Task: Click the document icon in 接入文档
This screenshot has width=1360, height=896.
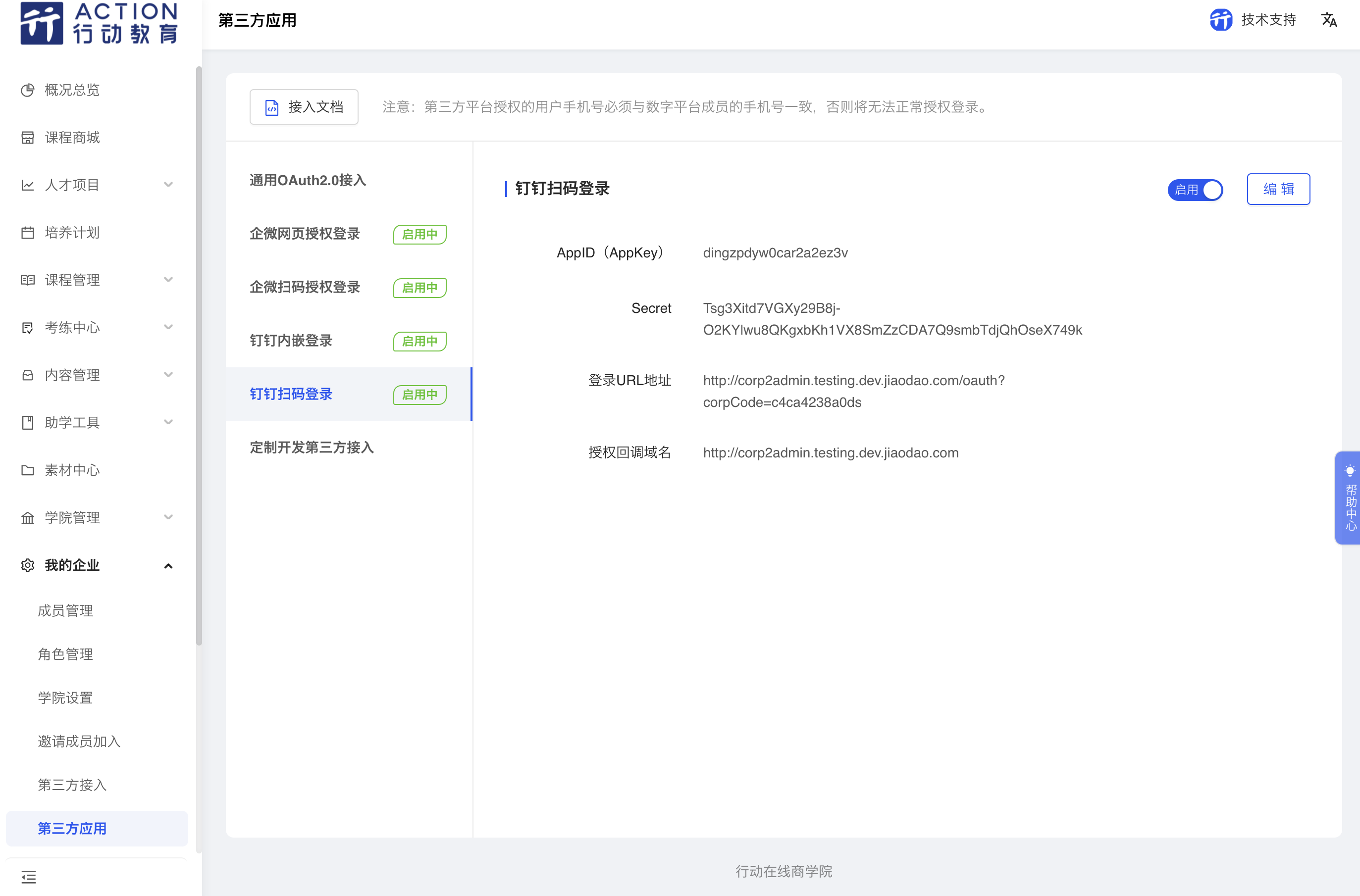Action: point(272,107)
